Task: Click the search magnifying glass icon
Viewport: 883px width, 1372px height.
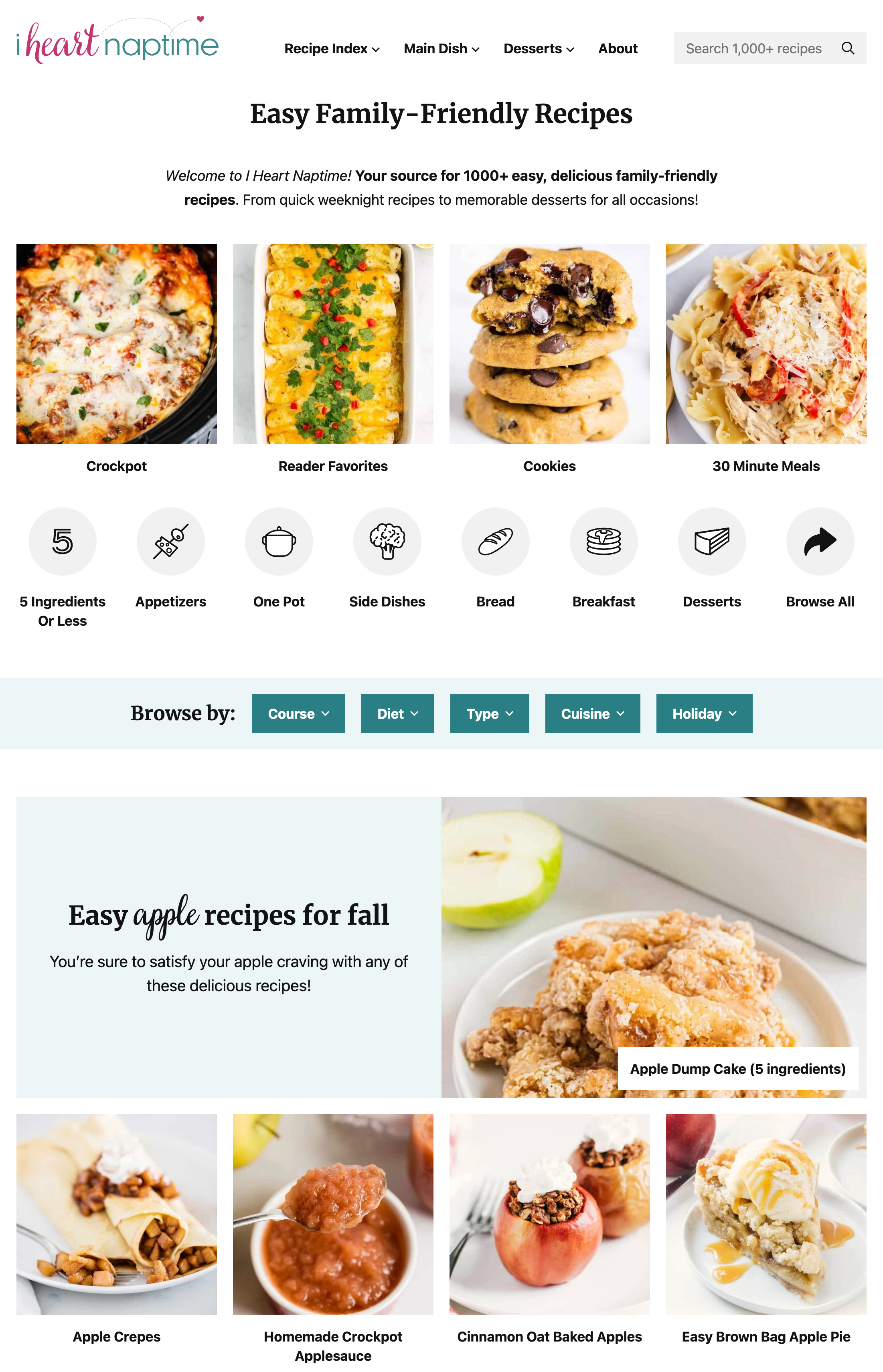Action: 847,48
